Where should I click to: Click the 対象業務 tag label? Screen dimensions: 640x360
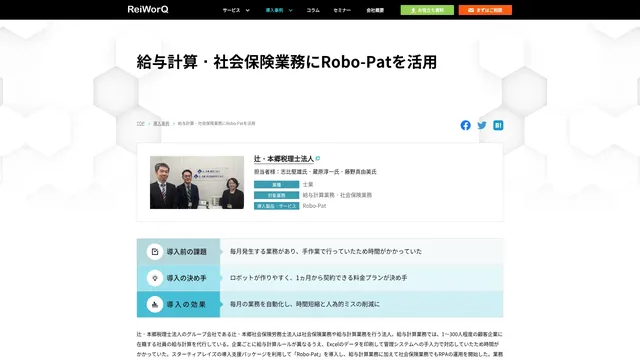pyautogui.click(x=276, y=195)
